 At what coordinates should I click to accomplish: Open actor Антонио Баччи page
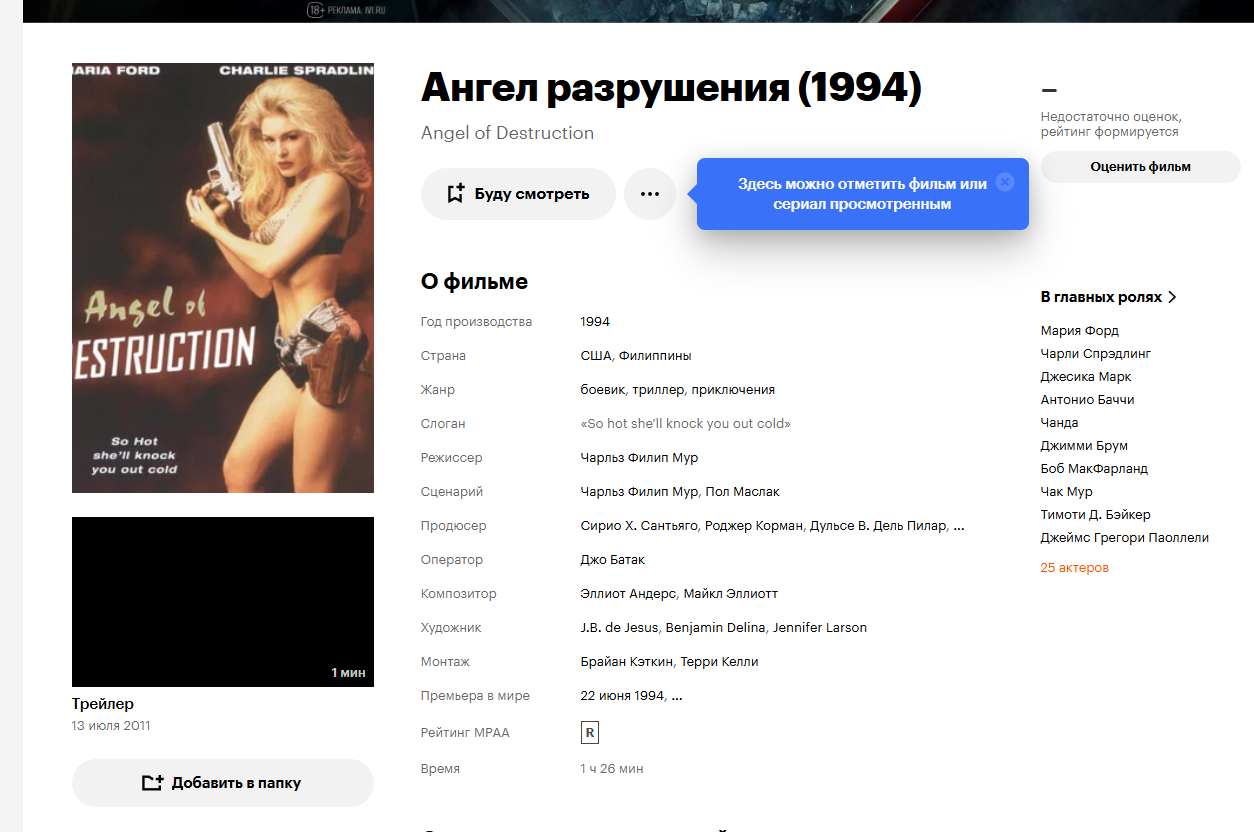[1087, 400]
